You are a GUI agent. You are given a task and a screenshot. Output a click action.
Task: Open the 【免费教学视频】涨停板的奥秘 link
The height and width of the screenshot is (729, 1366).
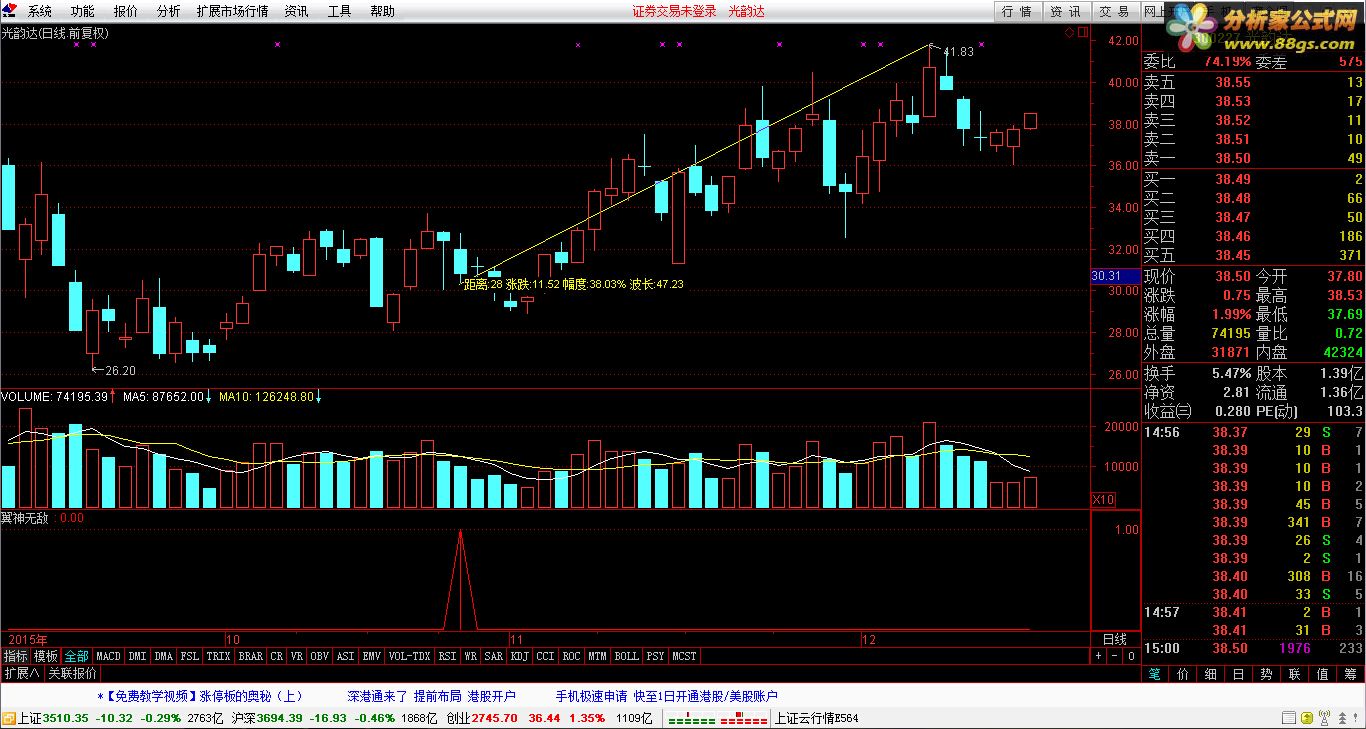(200, 696)
